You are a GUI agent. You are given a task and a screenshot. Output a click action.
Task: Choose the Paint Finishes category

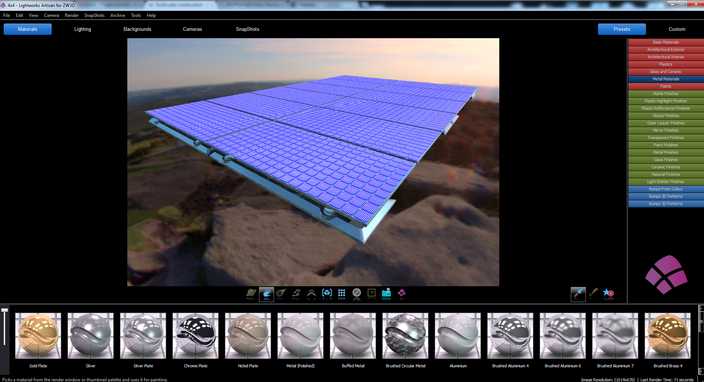pos(665,145)
